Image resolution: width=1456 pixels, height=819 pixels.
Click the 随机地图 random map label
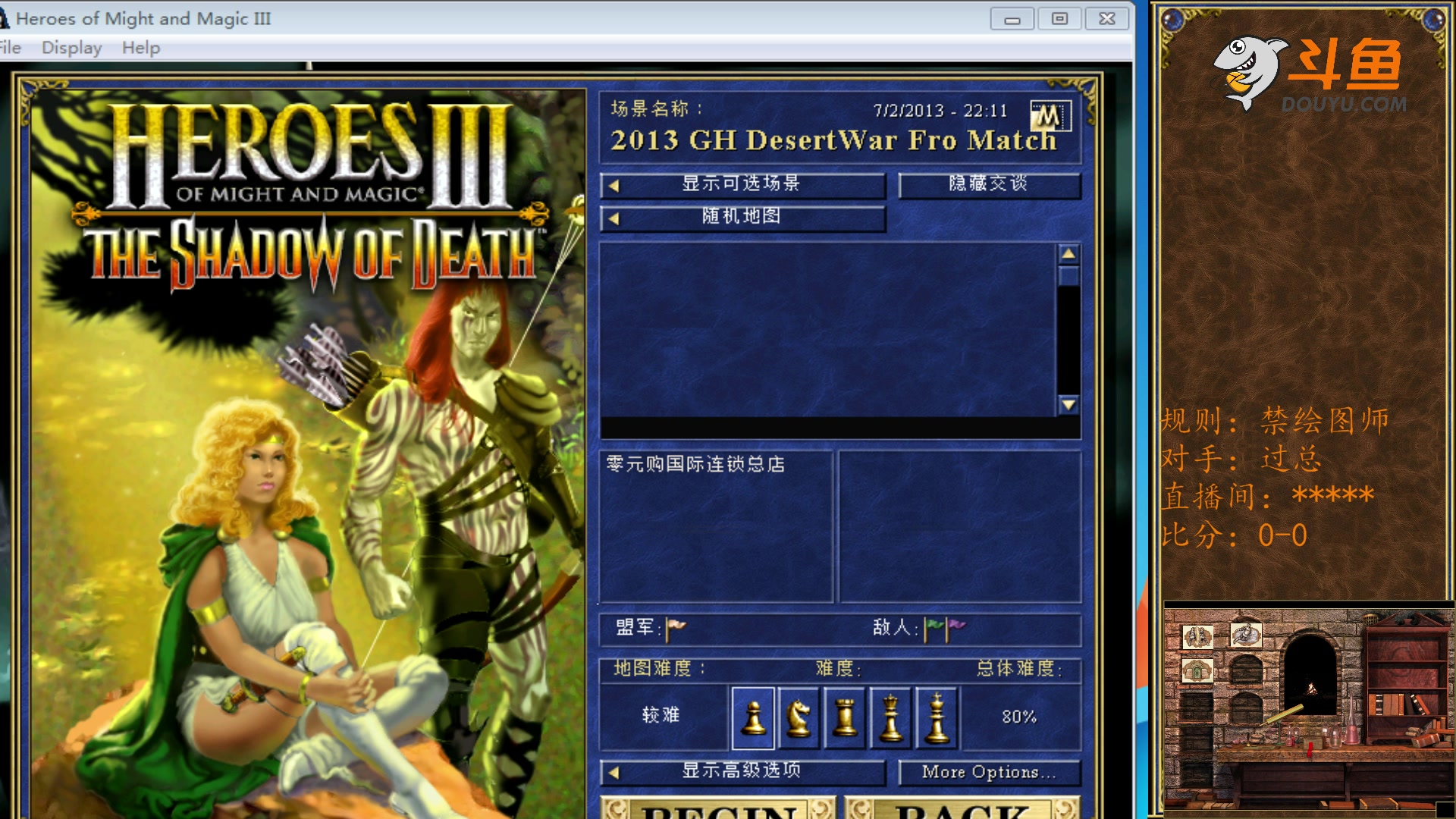click(x=740, y=217)
